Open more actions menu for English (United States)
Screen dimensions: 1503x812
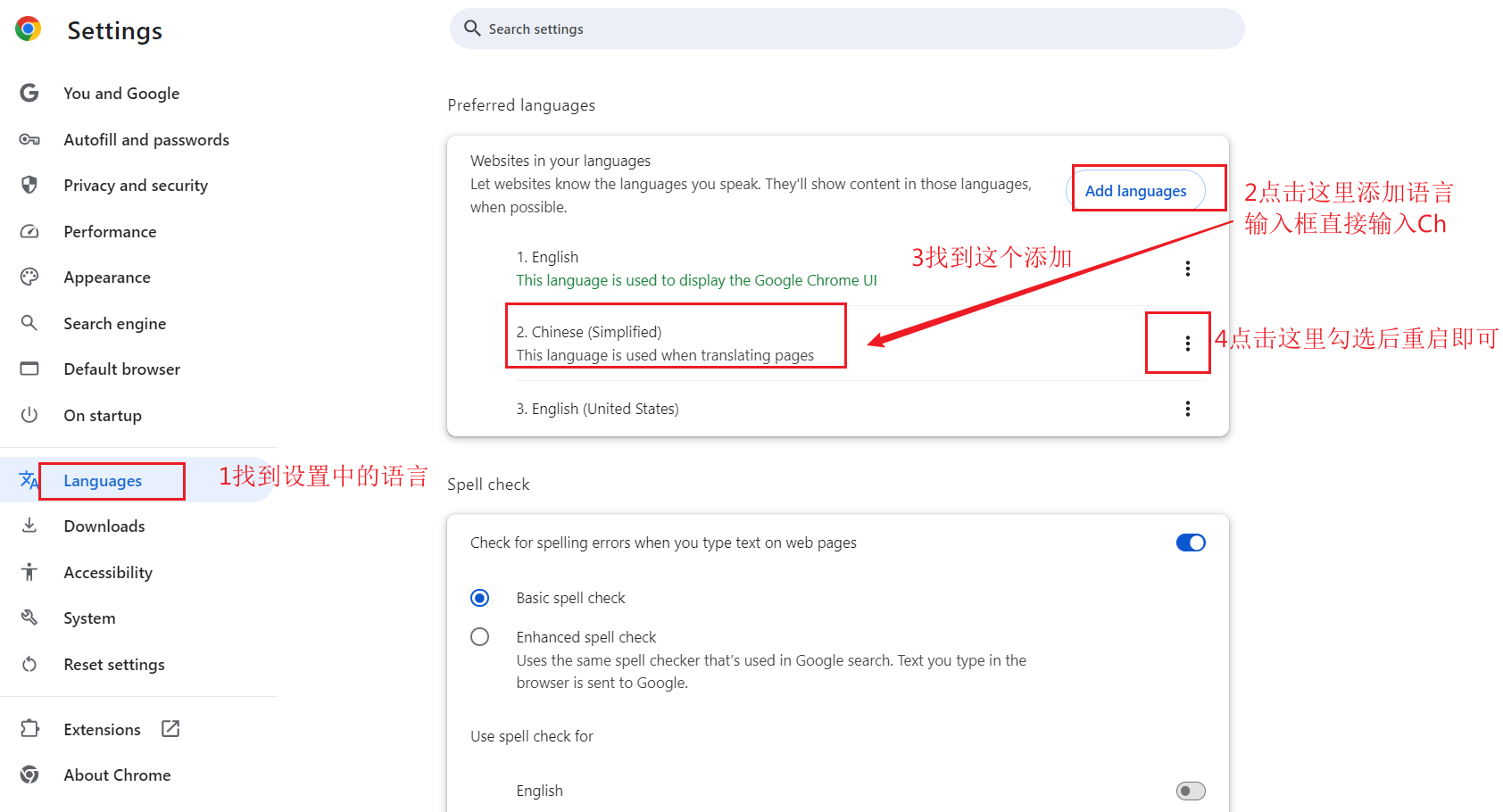(x=1187, y=409)
